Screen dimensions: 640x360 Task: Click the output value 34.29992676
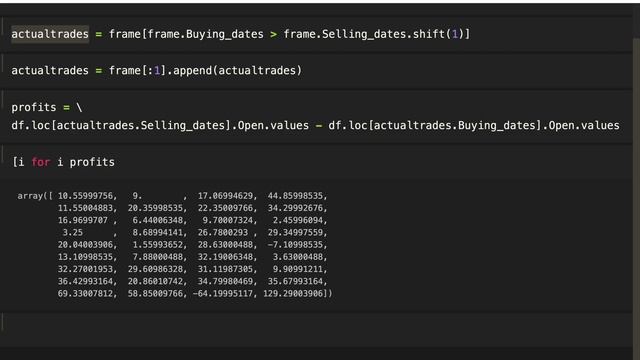pos(295,208)
